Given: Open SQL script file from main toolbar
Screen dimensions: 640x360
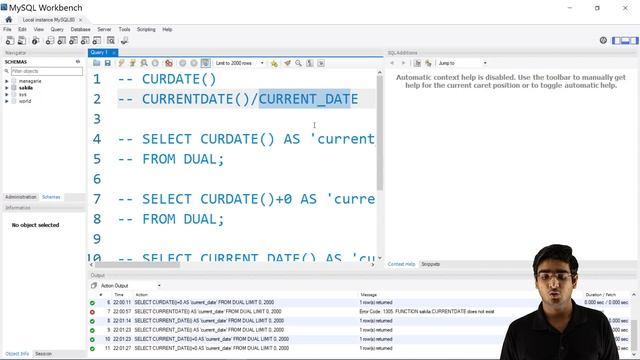Looking at the screenshot, I should (x=22, y=40).
